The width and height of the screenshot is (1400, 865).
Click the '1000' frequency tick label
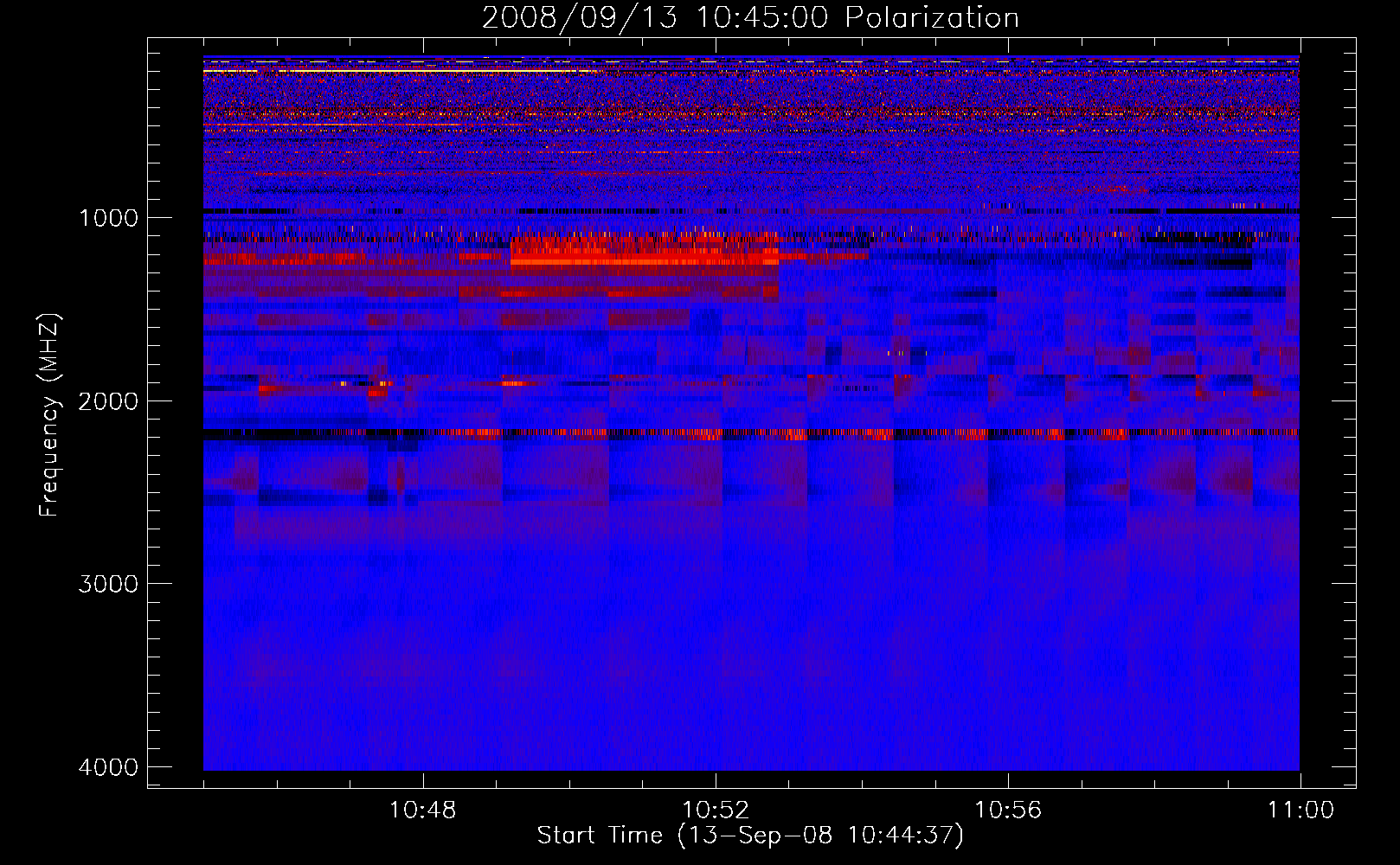click(108, 217)
